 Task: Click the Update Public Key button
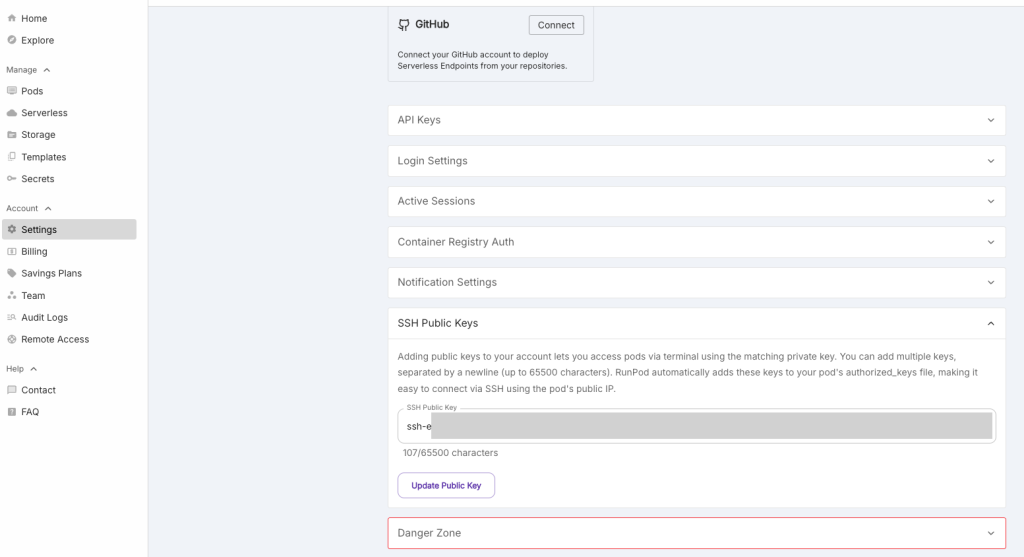[x=446, y=486]
